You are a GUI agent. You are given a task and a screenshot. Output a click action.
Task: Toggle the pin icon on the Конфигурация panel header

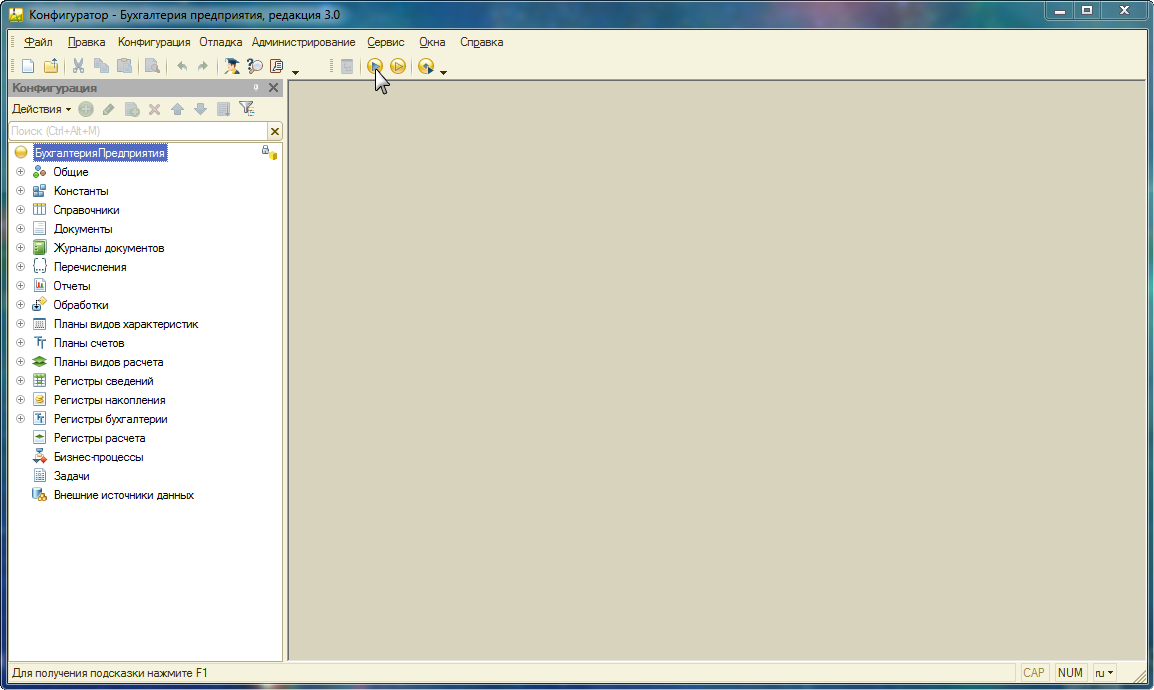tap(256, 88)
